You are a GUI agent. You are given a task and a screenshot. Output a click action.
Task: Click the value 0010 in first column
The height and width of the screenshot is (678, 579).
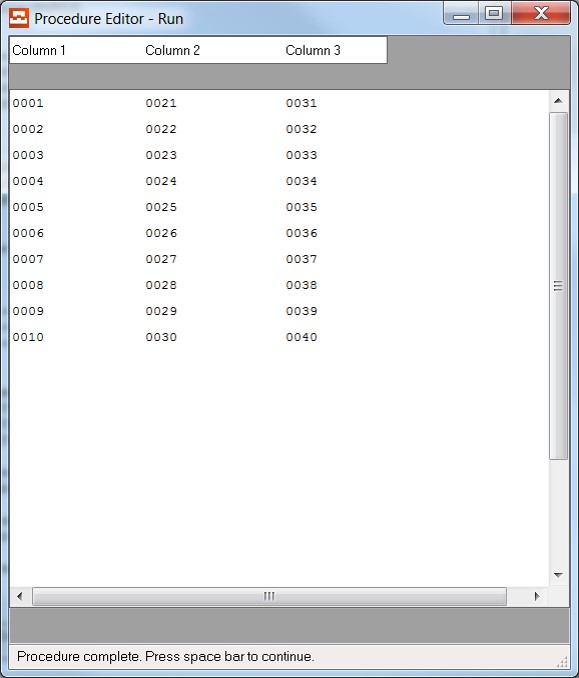click(x=28, y=337)
